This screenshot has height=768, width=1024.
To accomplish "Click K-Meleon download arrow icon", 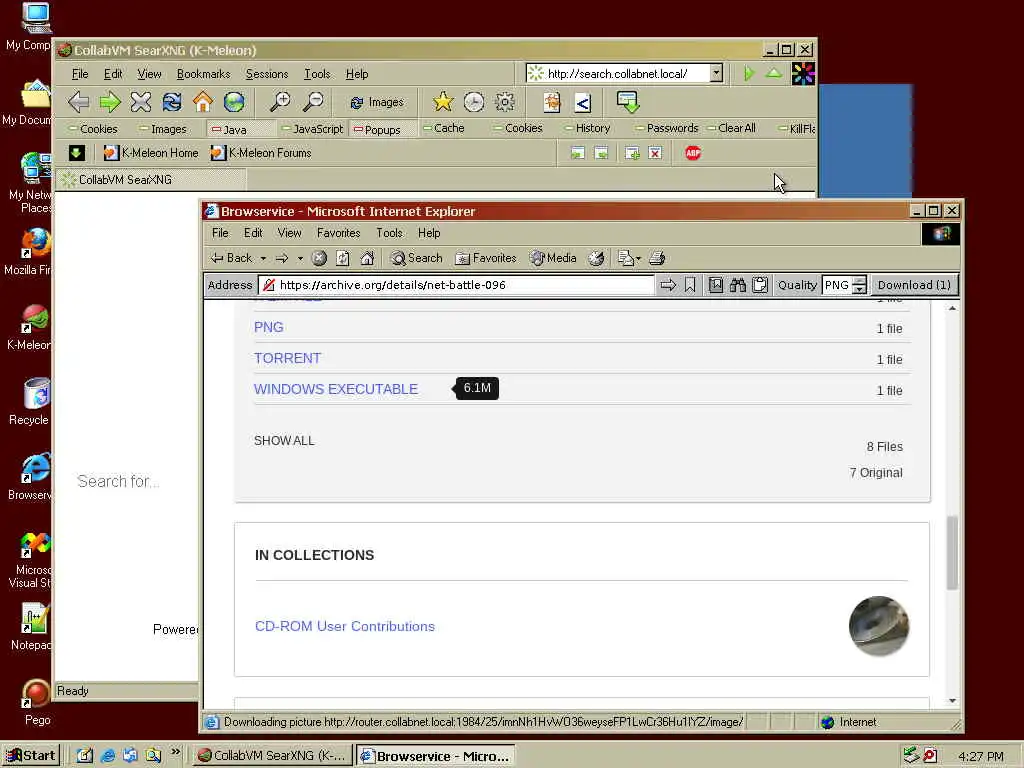I will tap(628, 102).
